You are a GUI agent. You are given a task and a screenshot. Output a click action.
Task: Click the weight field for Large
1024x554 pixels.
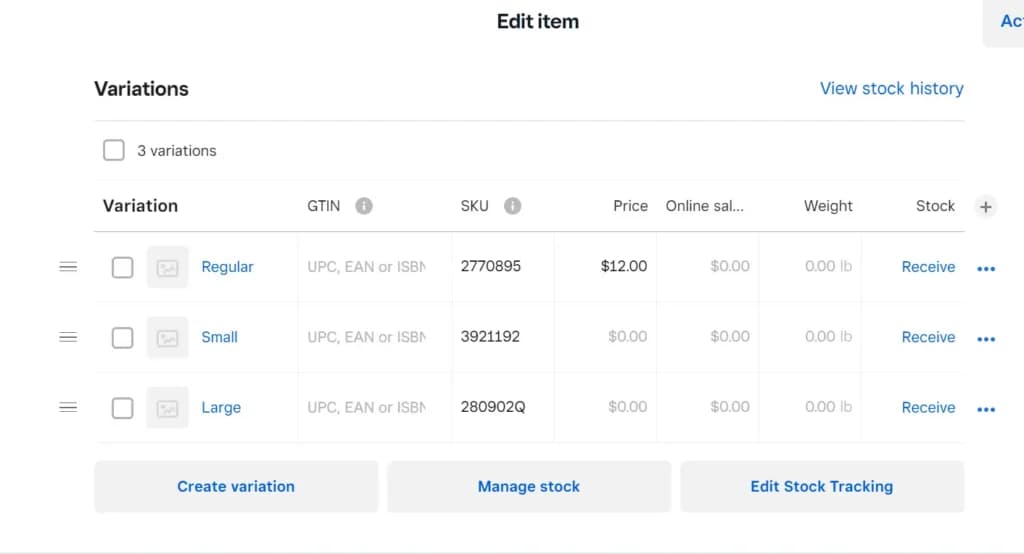(x=810, y=408)
